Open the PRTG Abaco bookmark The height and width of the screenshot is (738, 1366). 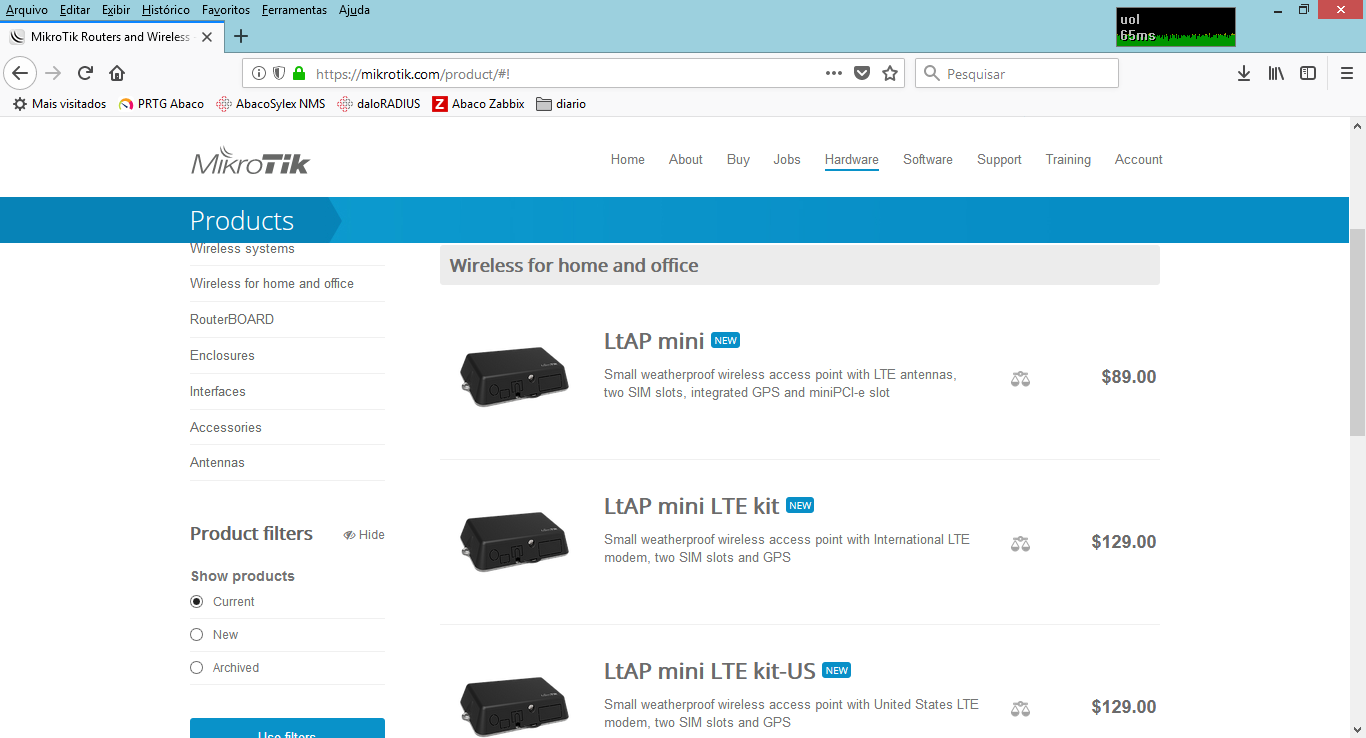click(161, 104)
